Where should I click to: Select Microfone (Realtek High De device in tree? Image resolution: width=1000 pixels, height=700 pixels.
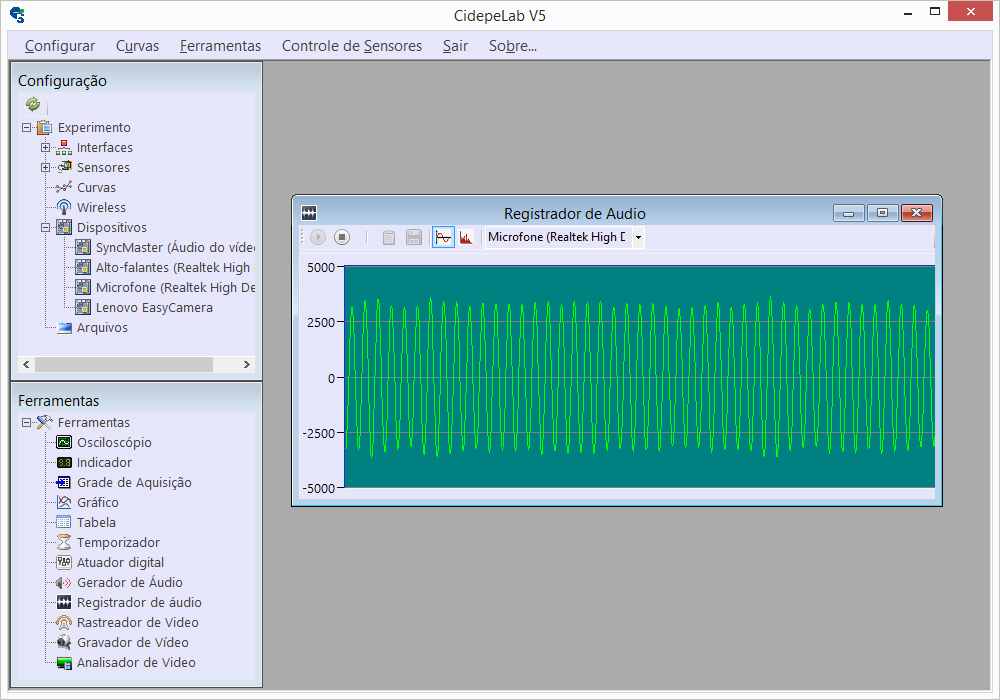(x=175, y=288)
